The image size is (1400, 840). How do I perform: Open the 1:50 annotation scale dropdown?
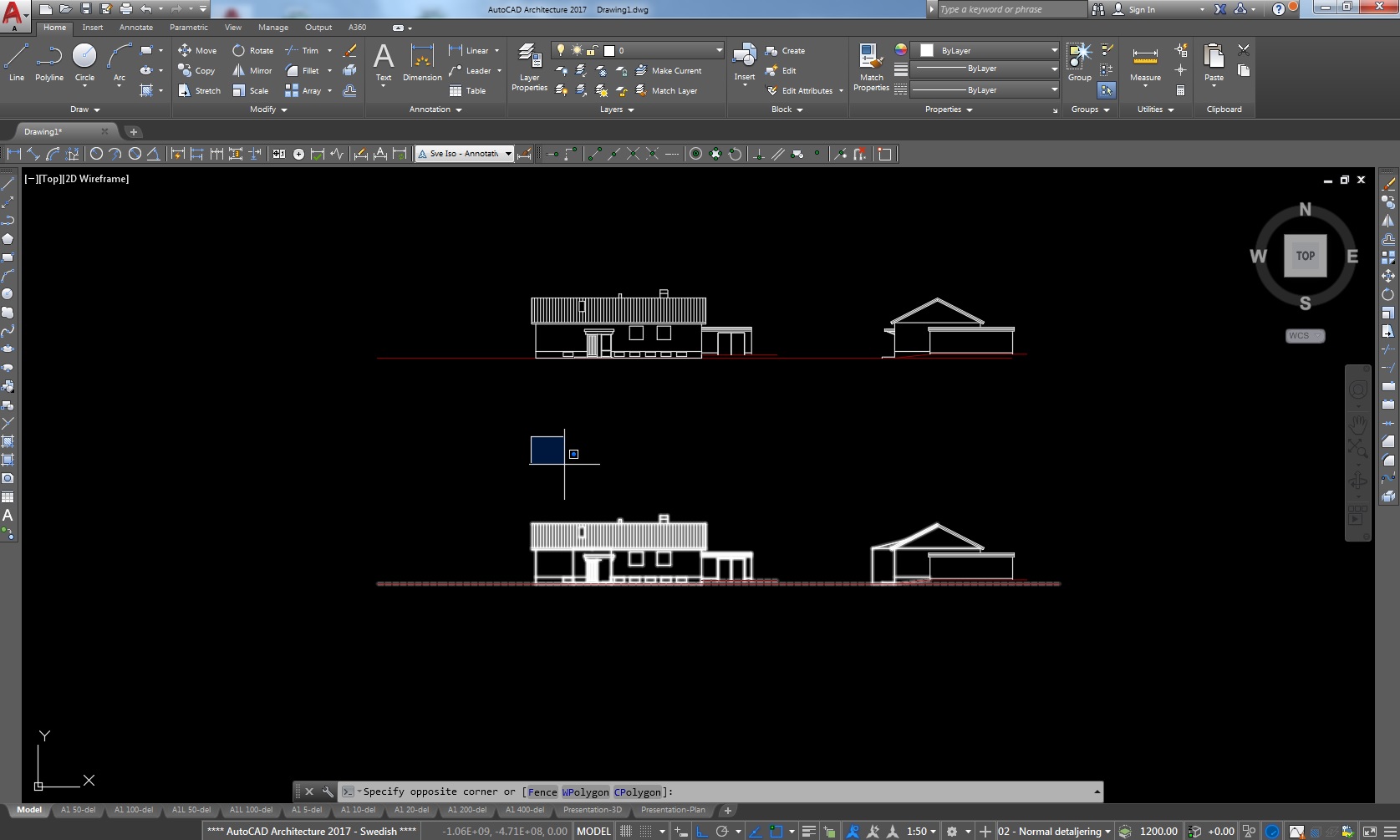click(919, 831)
